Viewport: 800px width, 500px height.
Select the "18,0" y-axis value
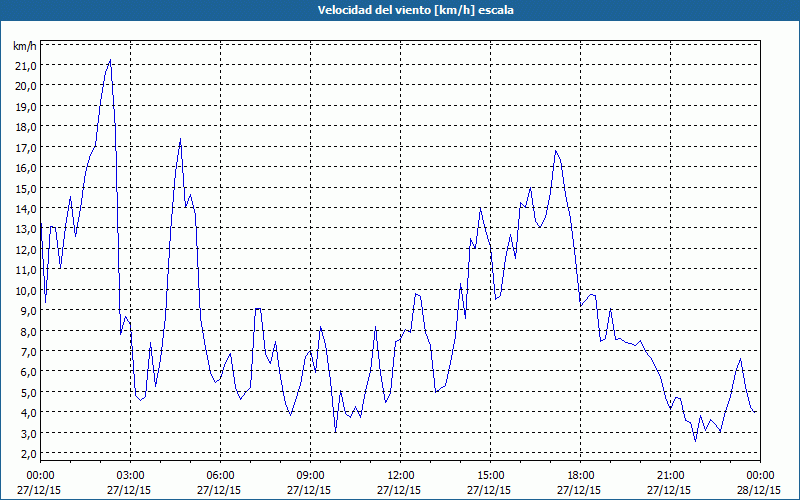point(26,127)
